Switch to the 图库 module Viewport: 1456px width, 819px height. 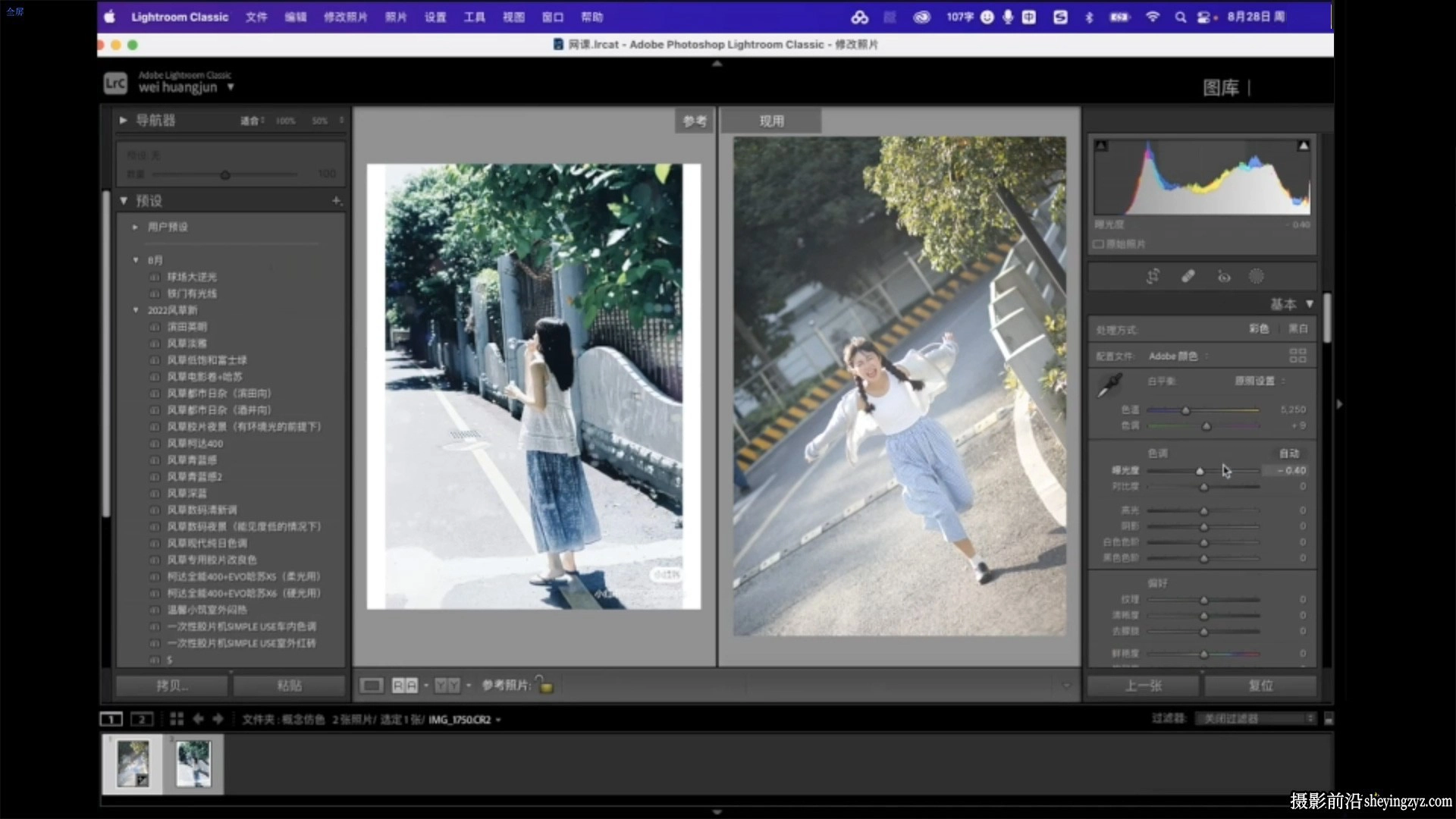coord(1221,87)
